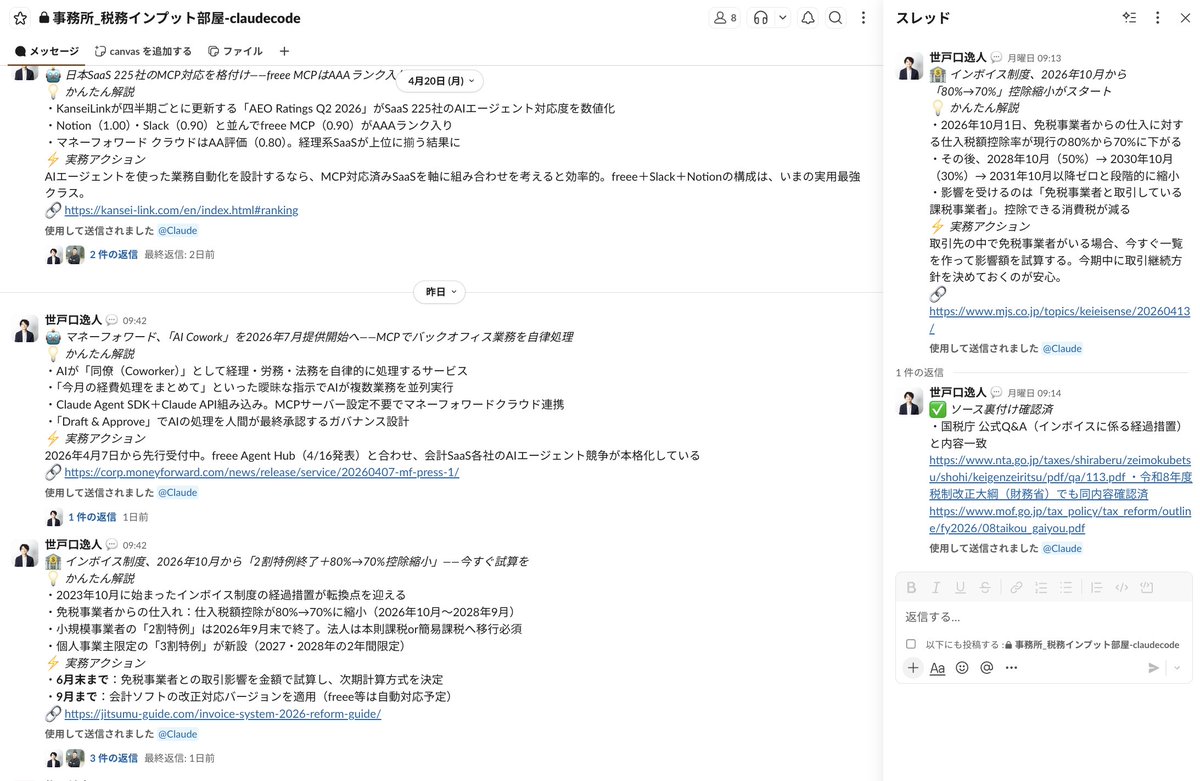The height and width of the screenshot is (781, 1200).
Task: Toggle strikethrough formatting in reply composer
Action: point(985,587)
